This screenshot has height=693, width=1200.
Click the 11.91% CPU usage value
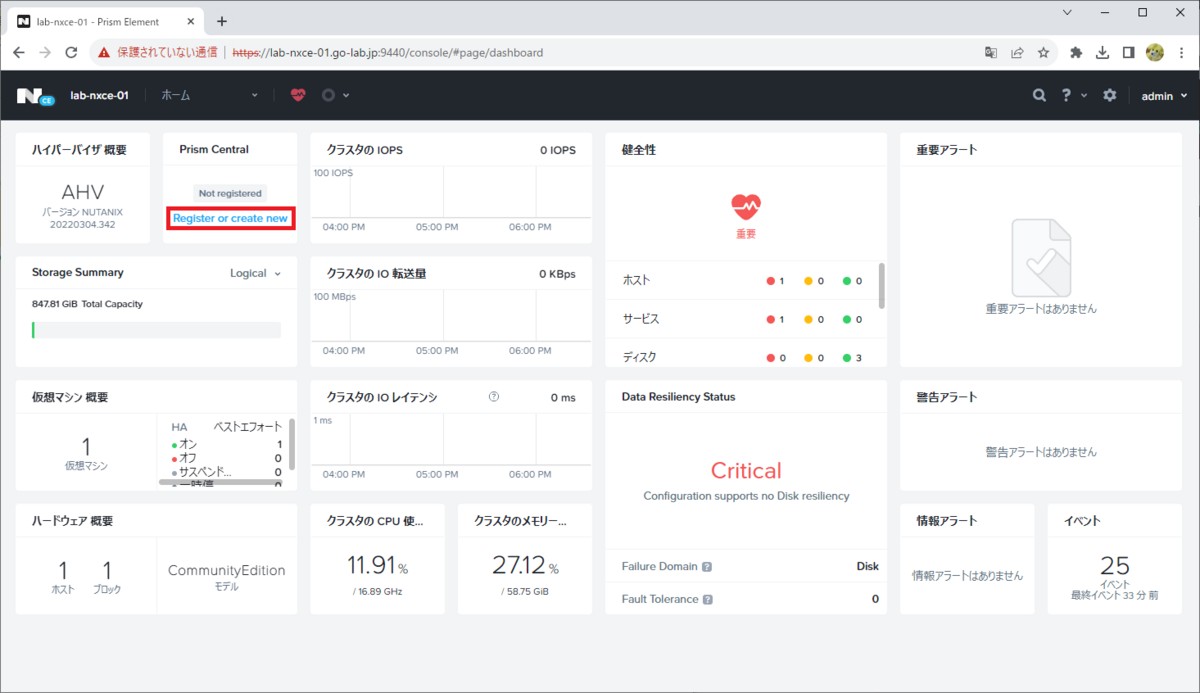click(377, 565)
